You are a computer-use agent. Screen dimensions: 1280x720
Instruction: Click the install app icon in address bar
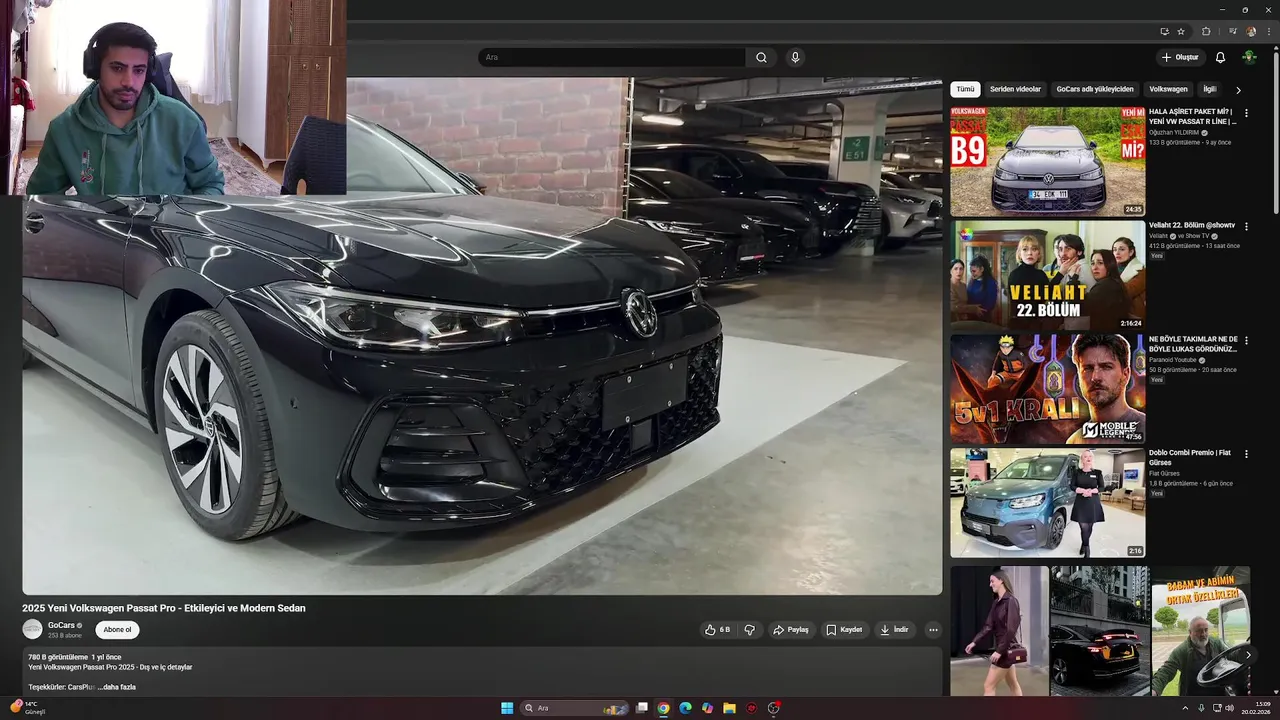coord(1164,31)
